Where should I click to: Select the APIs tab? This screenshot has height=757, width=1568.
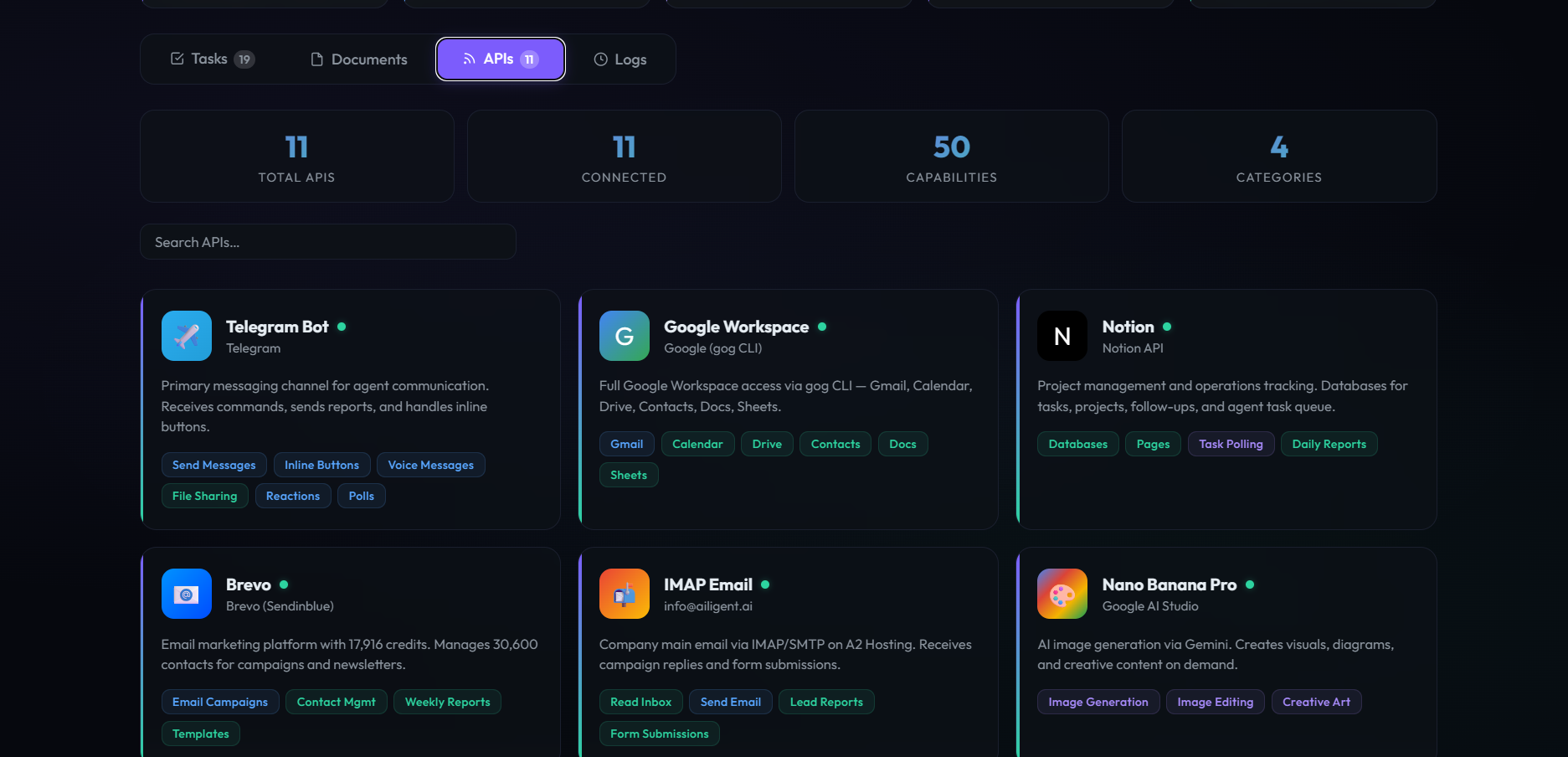(501, 59)
